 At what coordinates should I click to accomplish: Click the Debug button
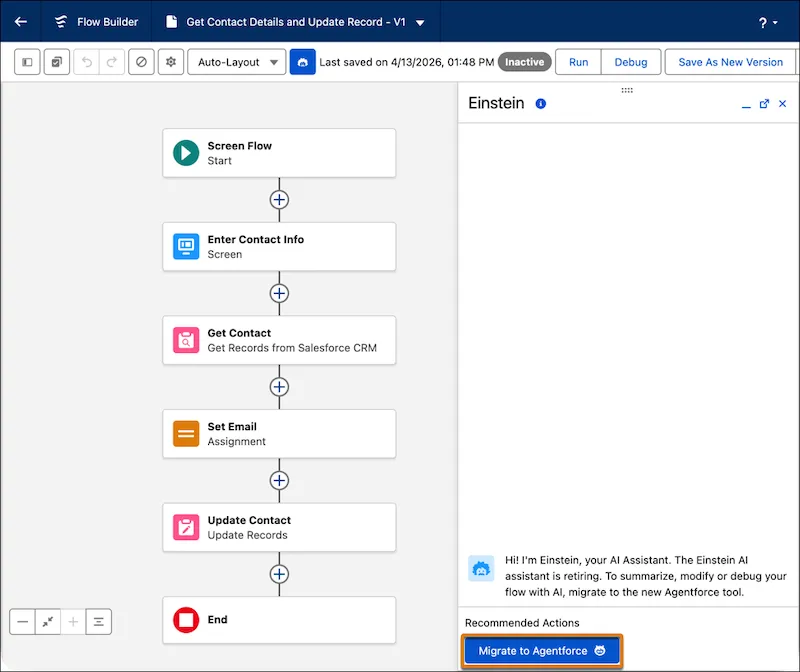click(630, 62)
